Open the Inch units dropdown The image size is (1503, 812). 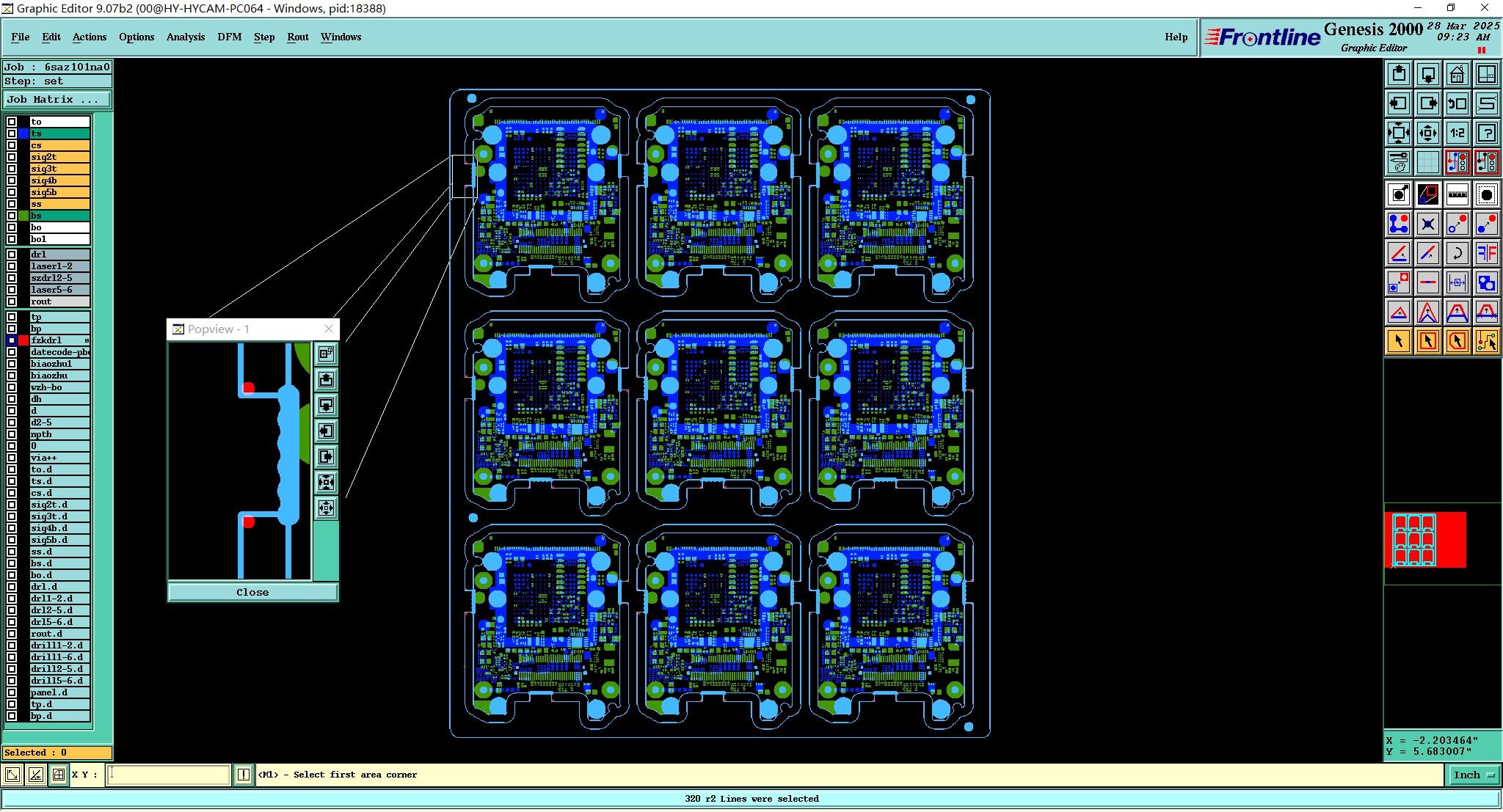point(1474,775)
